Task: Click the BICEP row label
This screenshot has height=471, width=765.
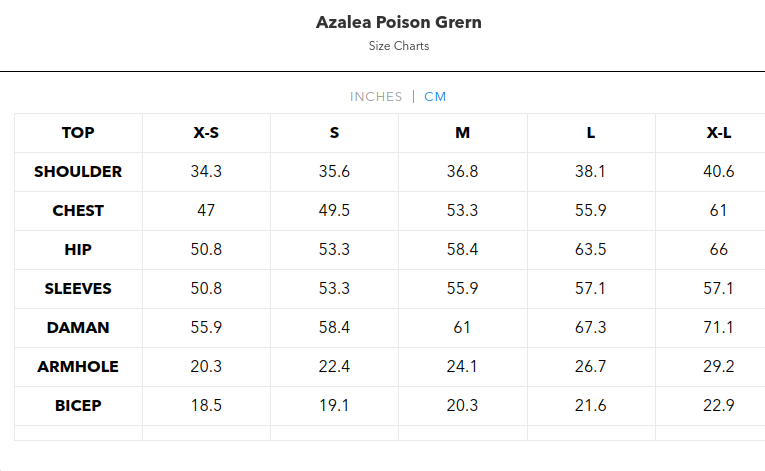Action: pyautogui.click(x=78, y=406)
